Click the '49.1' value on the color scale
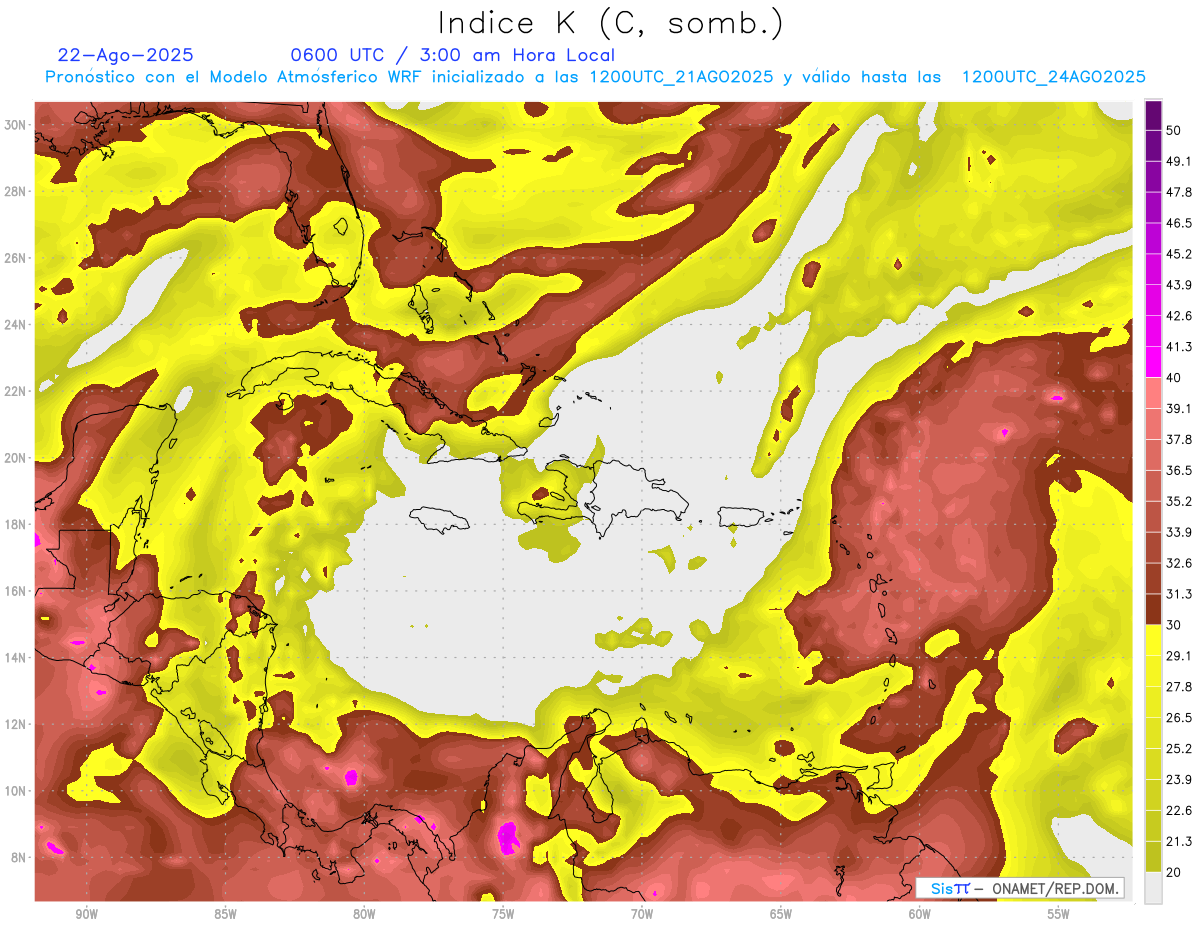Screen dimensions: 1200x927 1178,161
